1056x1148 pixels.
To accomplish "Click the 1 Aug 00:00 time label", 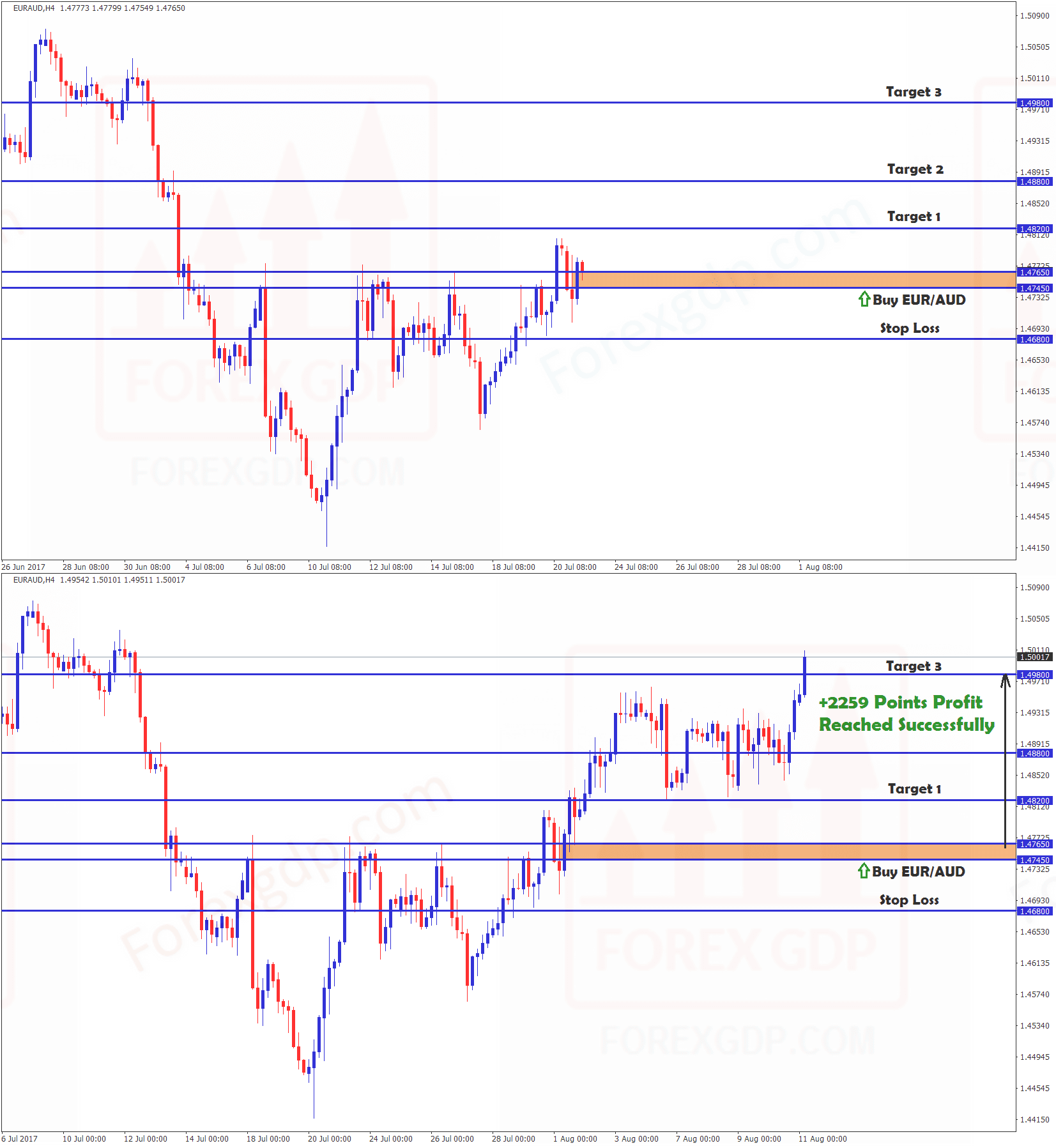I will tap(575, 1138).
